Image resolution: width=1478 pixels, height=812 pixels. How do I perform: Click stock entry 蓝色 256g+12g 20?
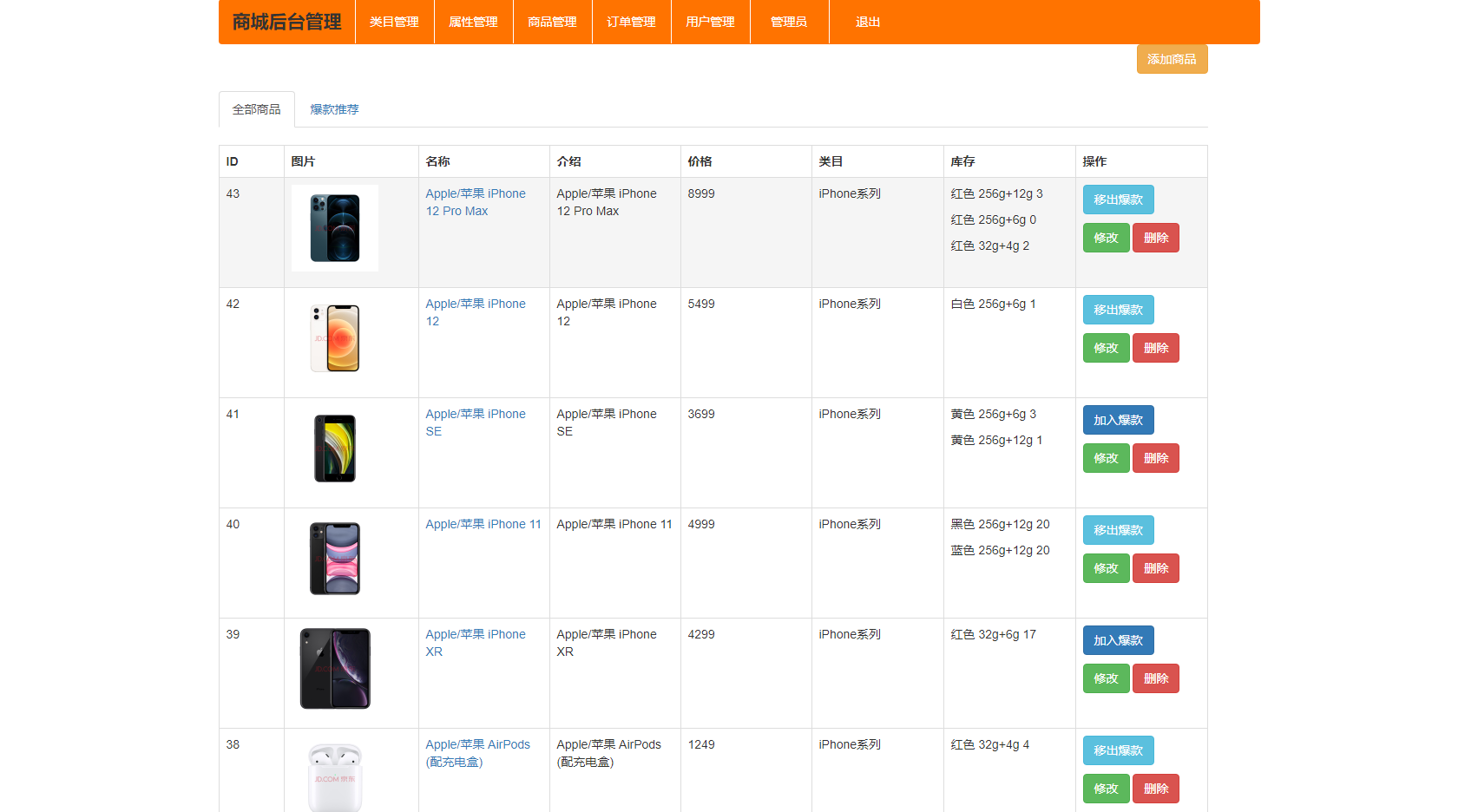tap(1000, 550)
